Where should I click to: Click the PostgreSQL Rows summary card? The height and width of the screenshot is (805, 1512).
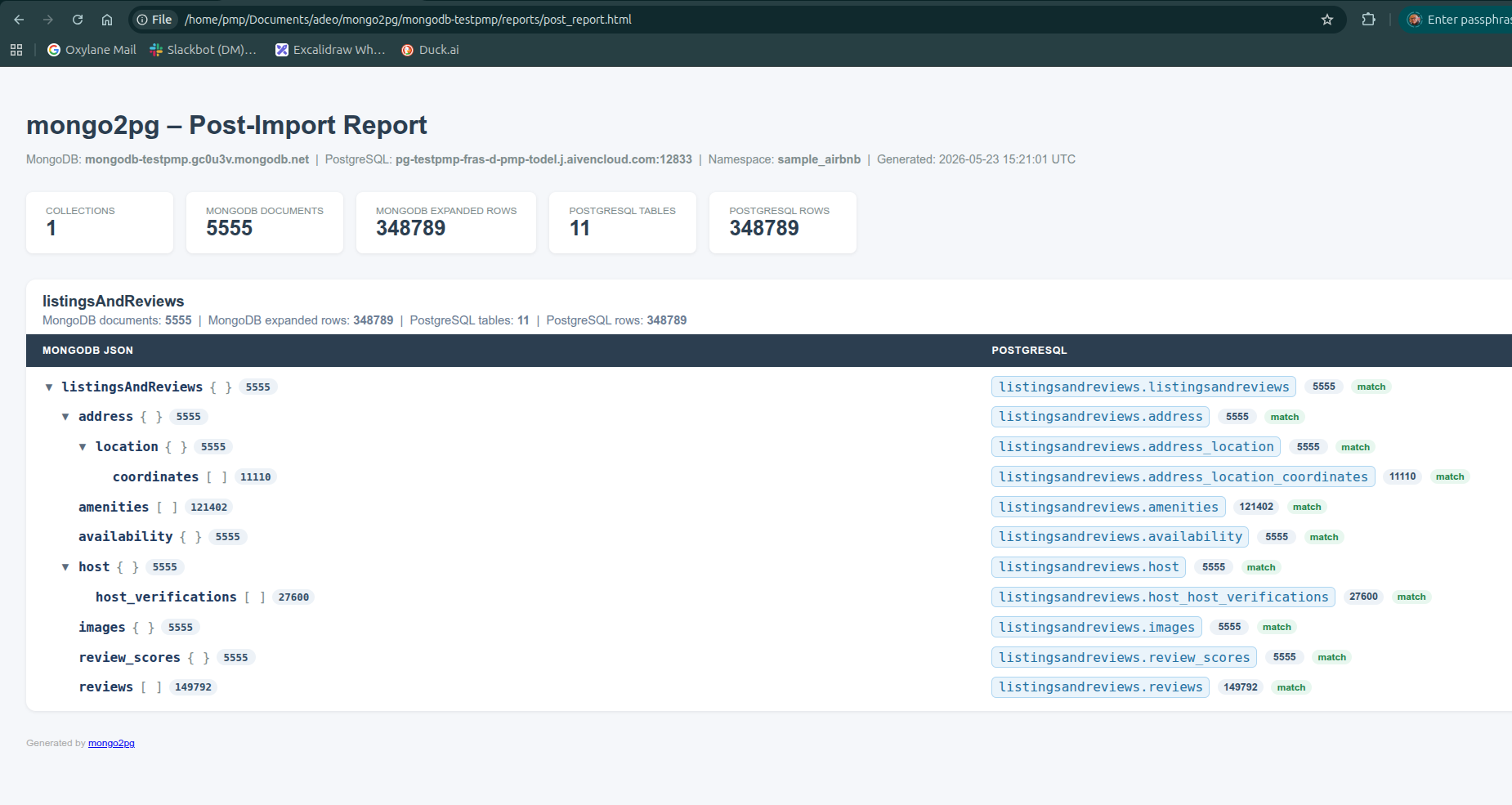tap(783, 222)
